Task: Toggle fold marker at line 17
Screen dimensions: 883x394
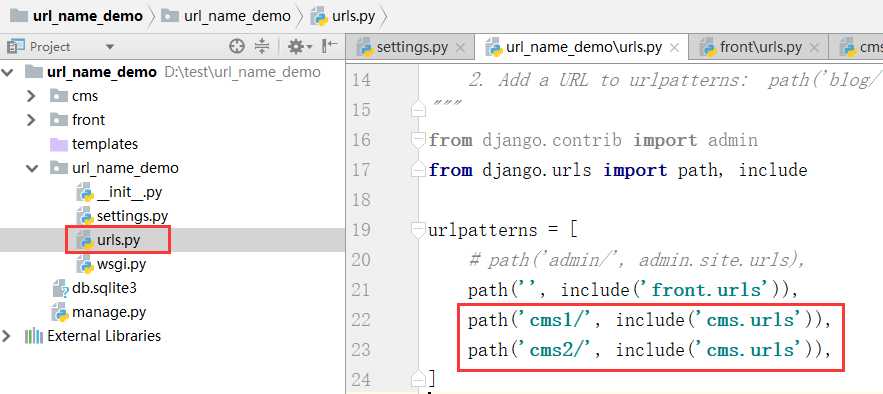Action: tap(418, 169)
